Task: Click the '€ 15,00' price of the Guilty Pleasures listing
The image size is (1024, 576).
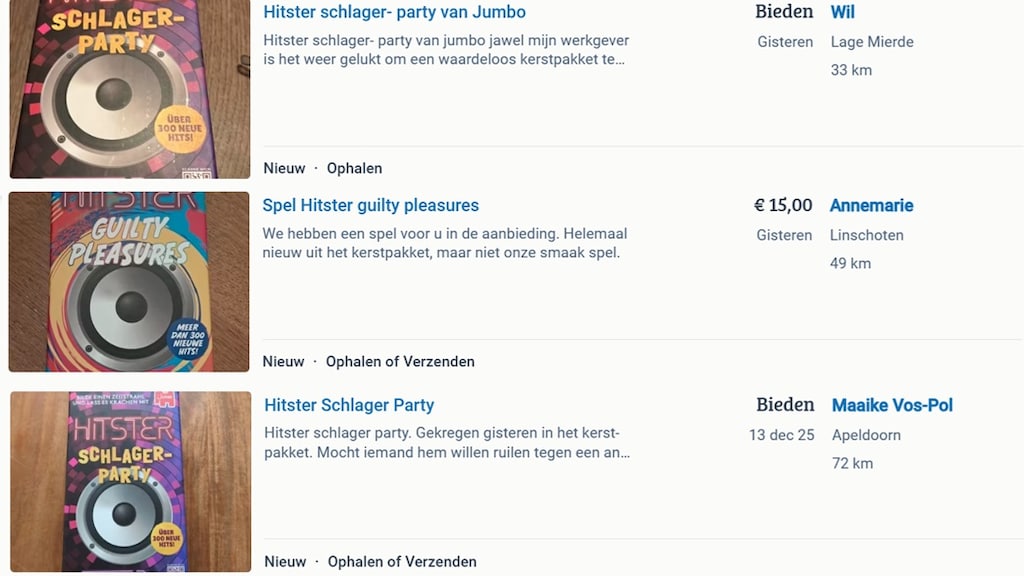Action: point(781,205)
